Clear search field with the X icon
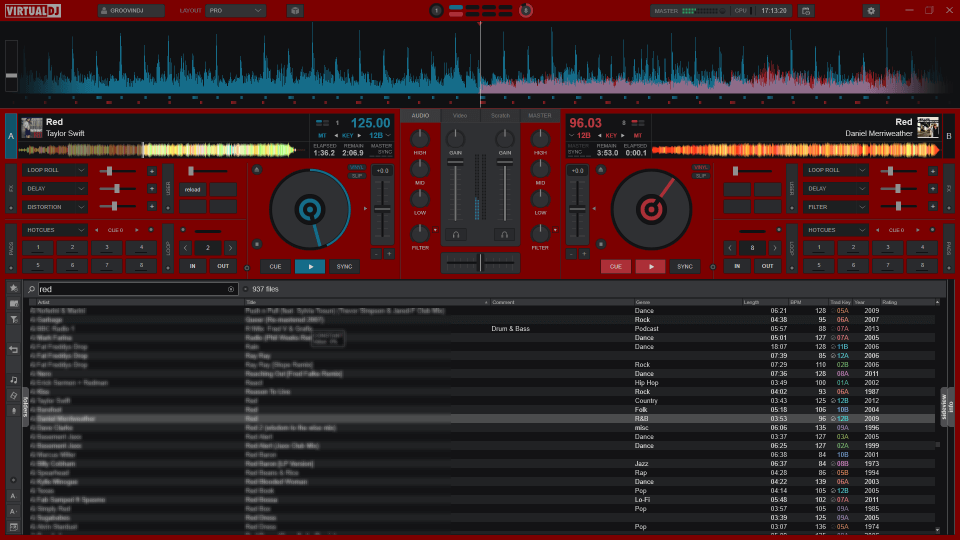The width and height of the screenshot is (960, 540). click(231, 289)
